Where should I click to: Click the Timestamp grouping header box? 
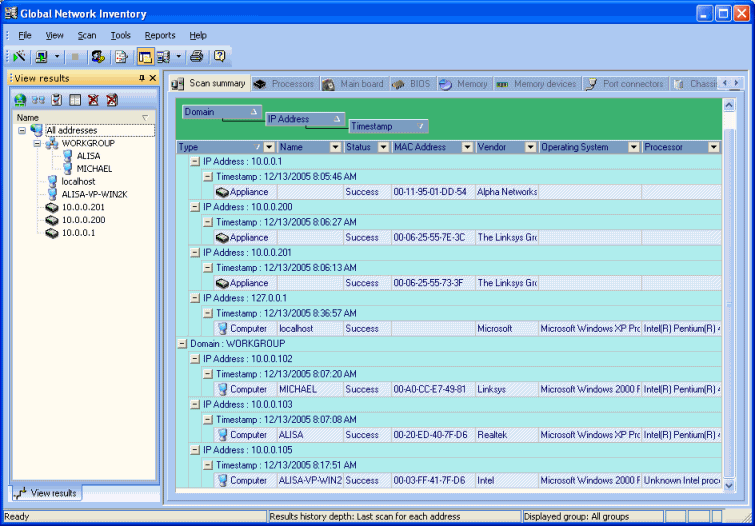coord(389,126)
